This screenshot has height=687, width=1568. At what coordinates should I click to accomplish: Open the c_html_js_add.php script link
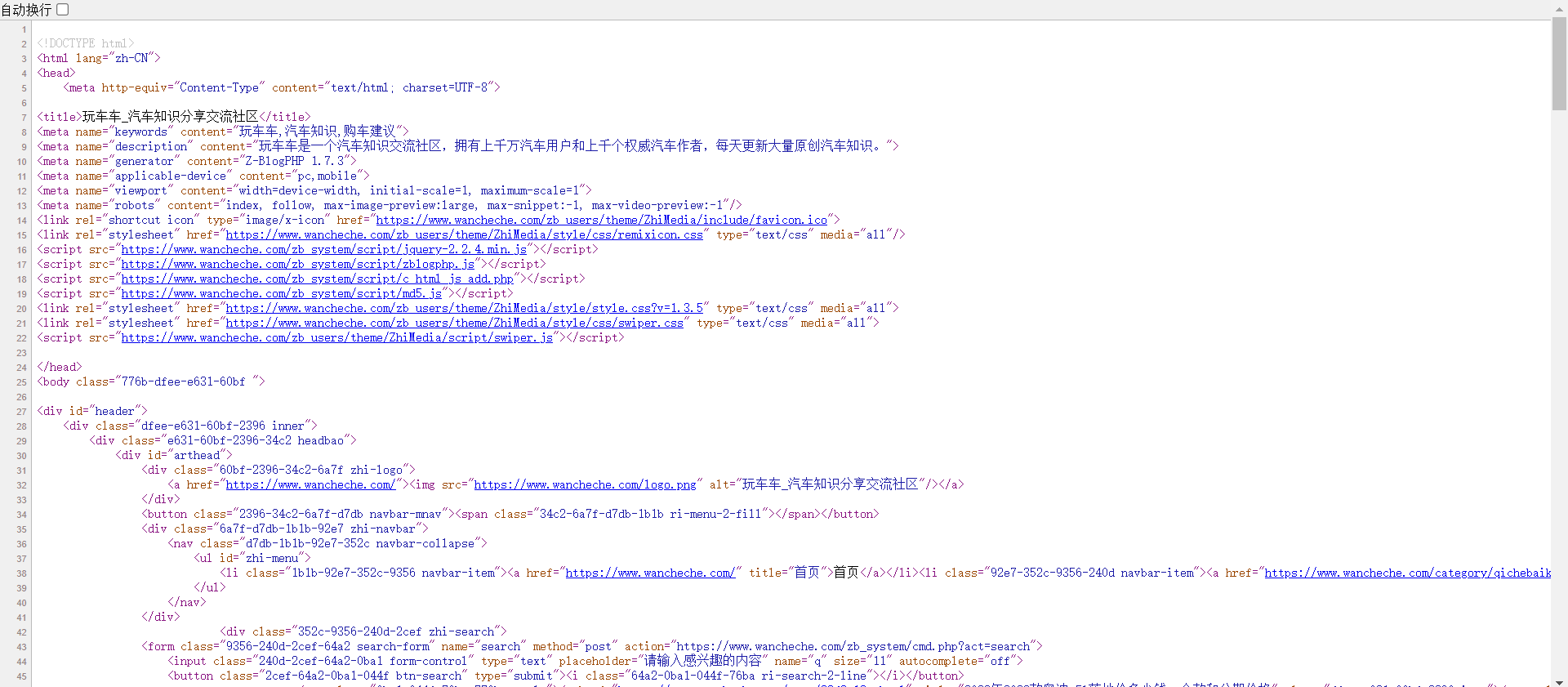(x=318, y=279)
